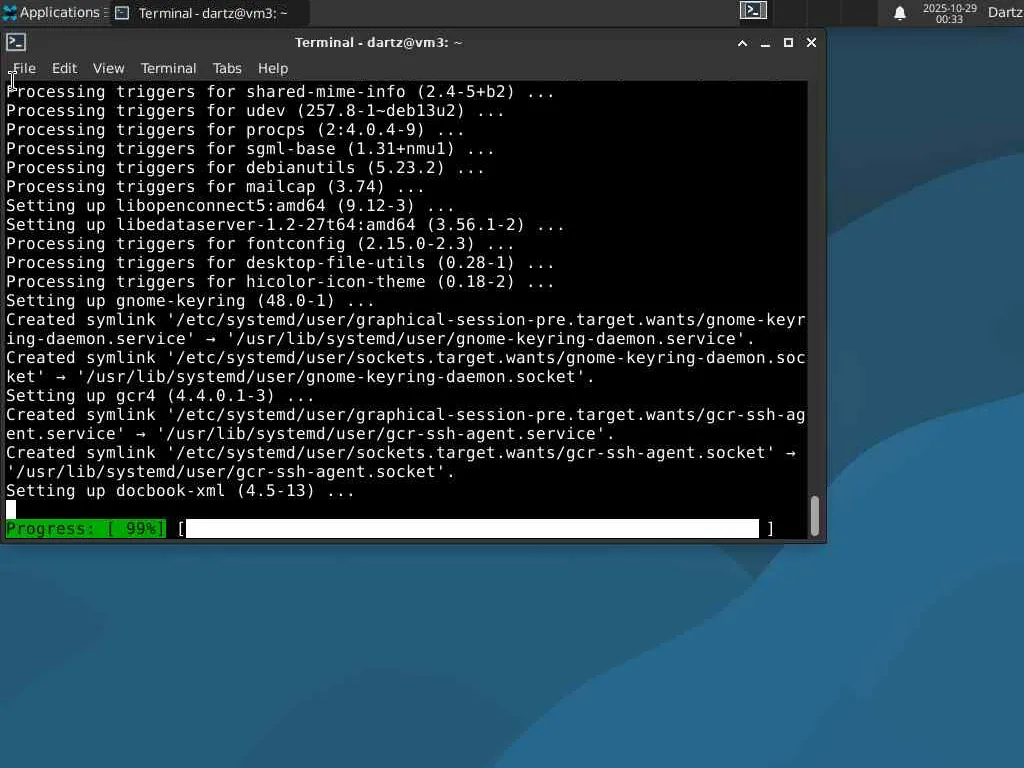Click the white apt progress bar

click(472, 528)
